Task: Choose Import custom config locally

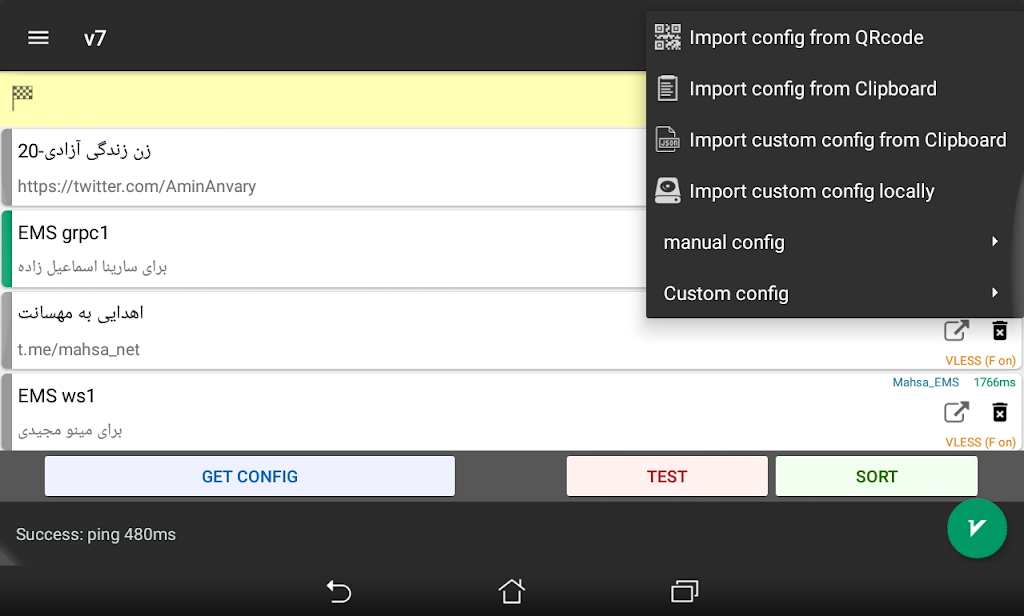Action: (x=811, y=191)
